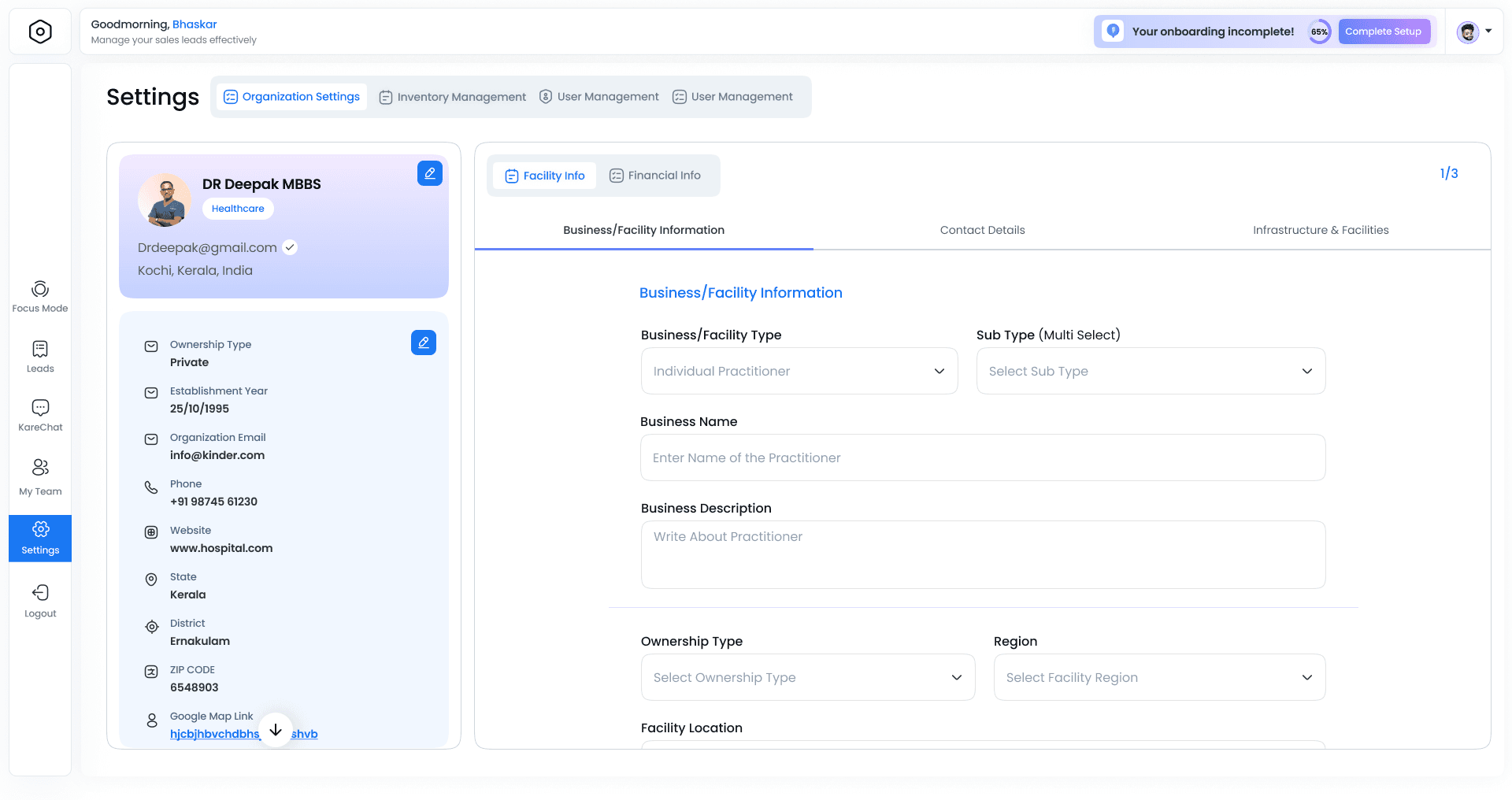
Task: Open Select Ownership Type dropdown
Action: pyautogui.click(x=808, y=677)
